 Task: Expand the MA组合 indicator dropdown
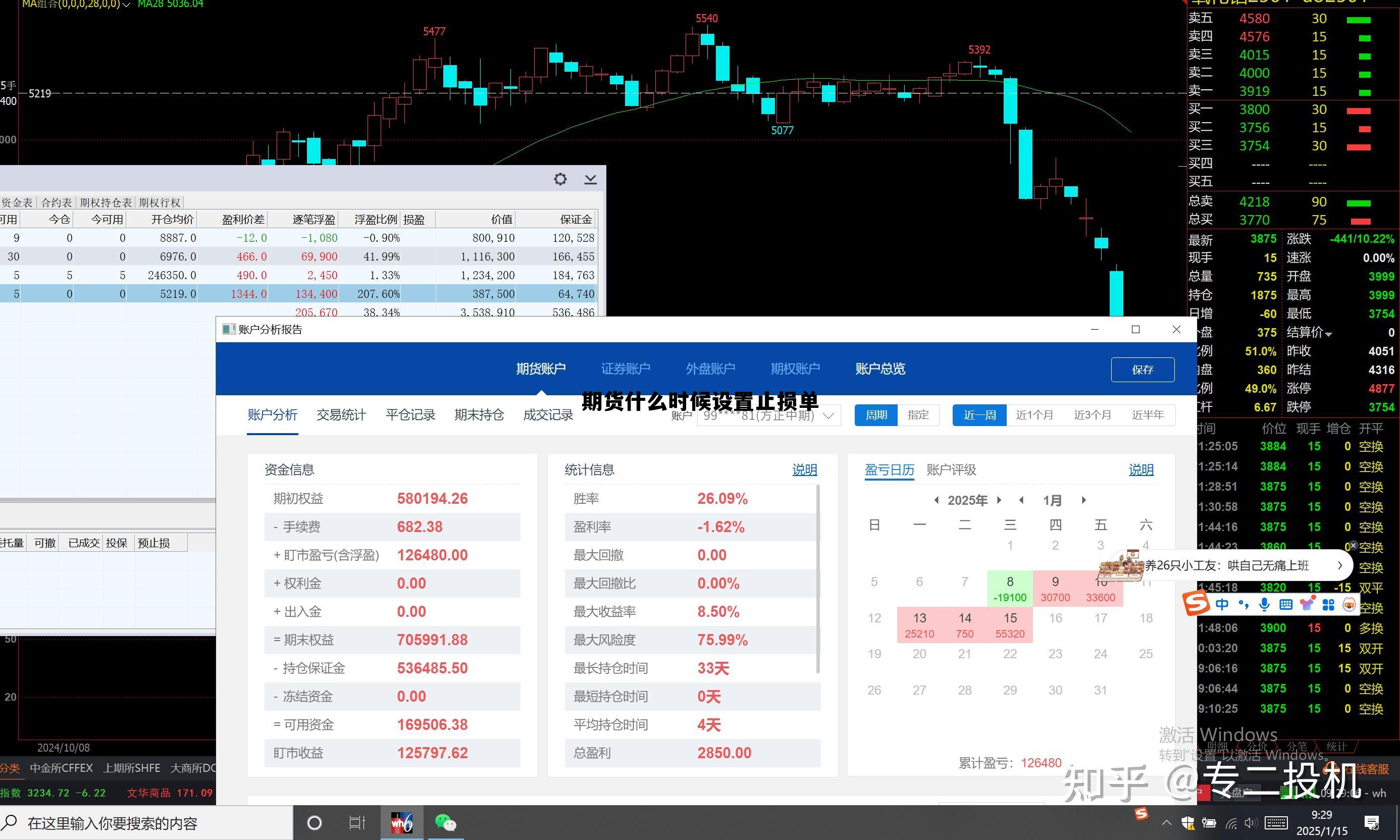click(x=127, y=5)
